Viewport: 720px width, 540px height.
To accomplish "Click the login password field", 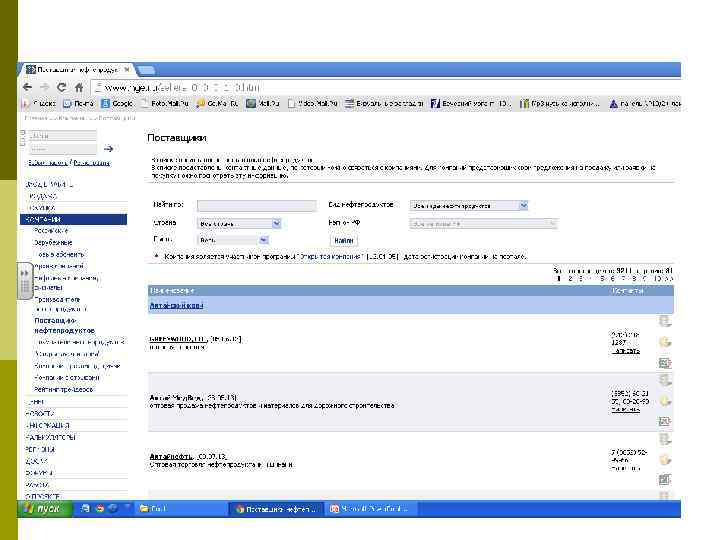I will pos(63,149).
